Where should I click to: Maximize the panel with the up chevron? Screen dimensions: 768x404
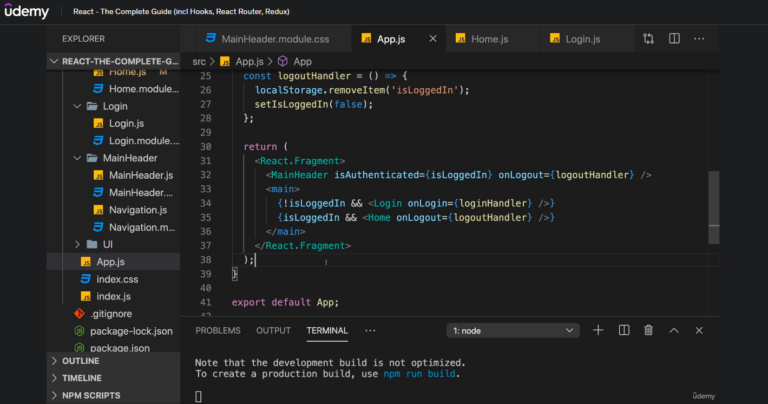click(674, 331)
